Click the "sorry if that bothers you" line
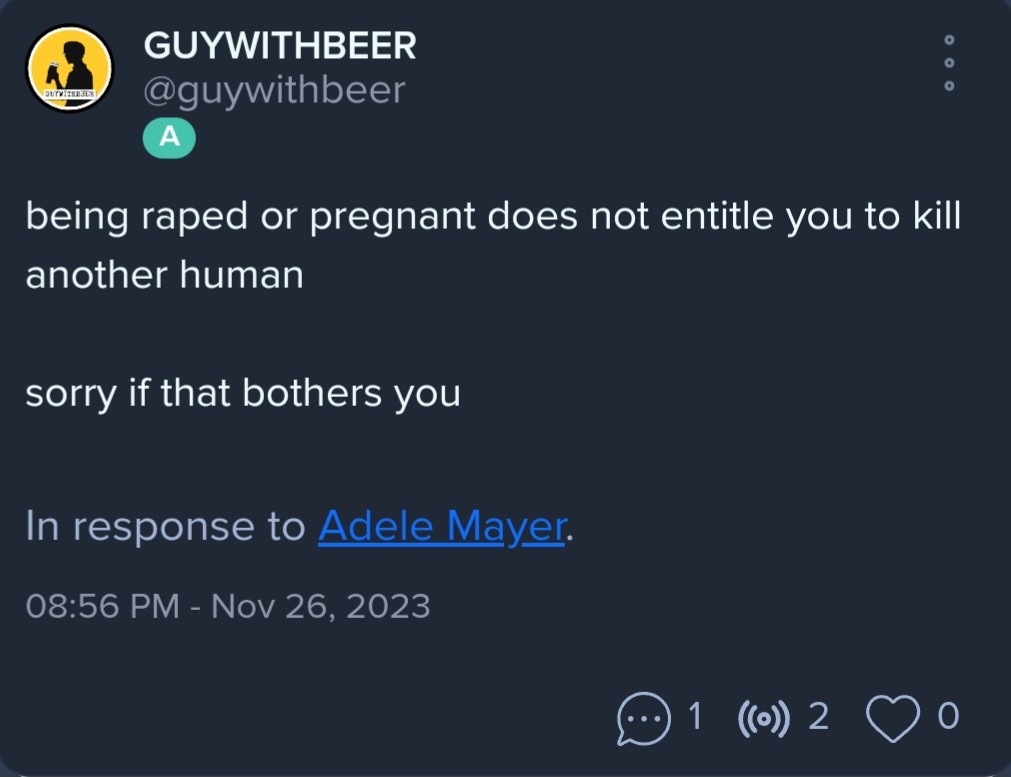Image resolution: width=1011 pixels, height=777 pixels. tap(243, 393)
